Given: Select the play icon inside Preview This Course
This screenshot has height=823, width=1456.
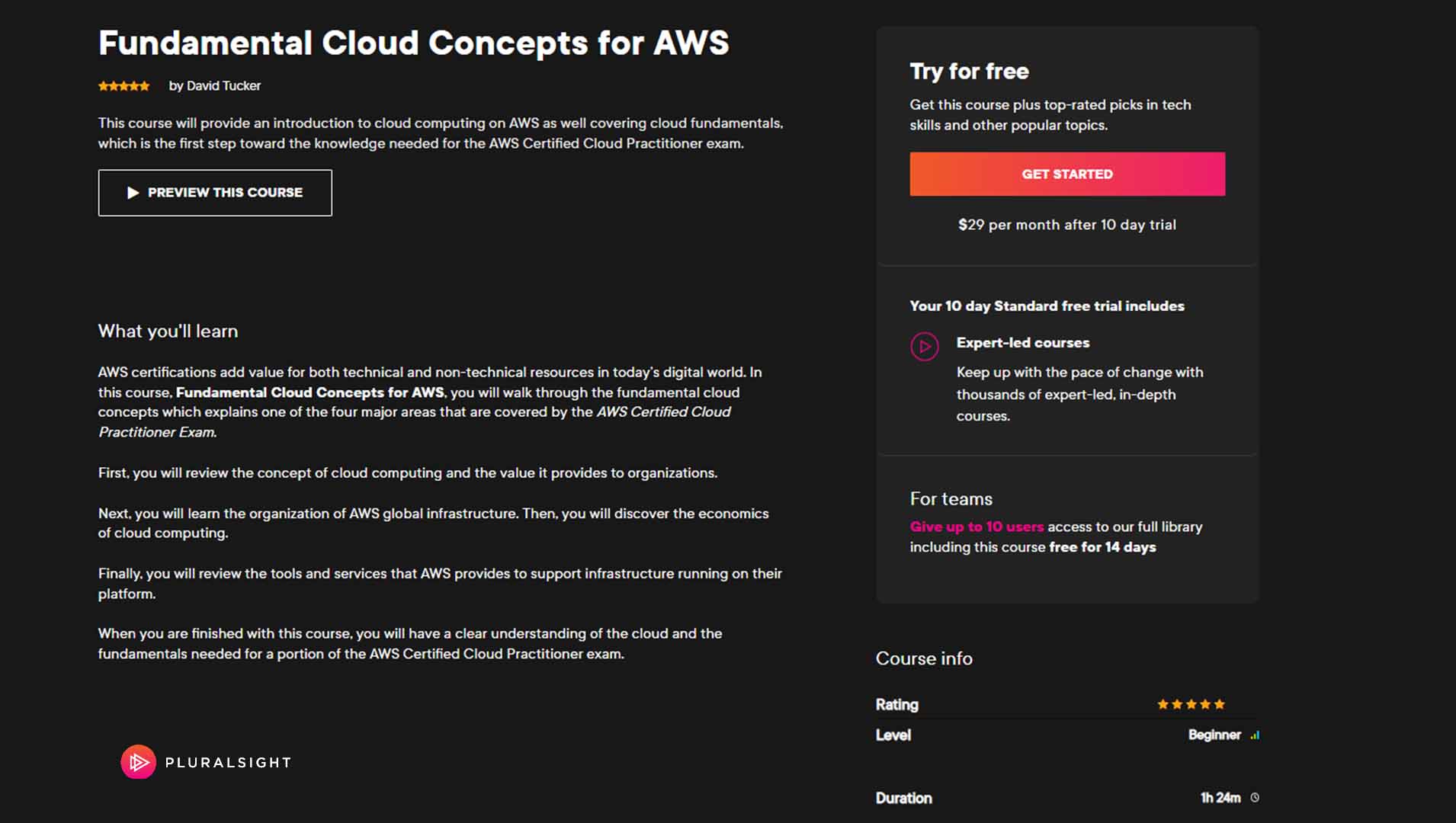Looking at the screenshot, I should point(133,193).
